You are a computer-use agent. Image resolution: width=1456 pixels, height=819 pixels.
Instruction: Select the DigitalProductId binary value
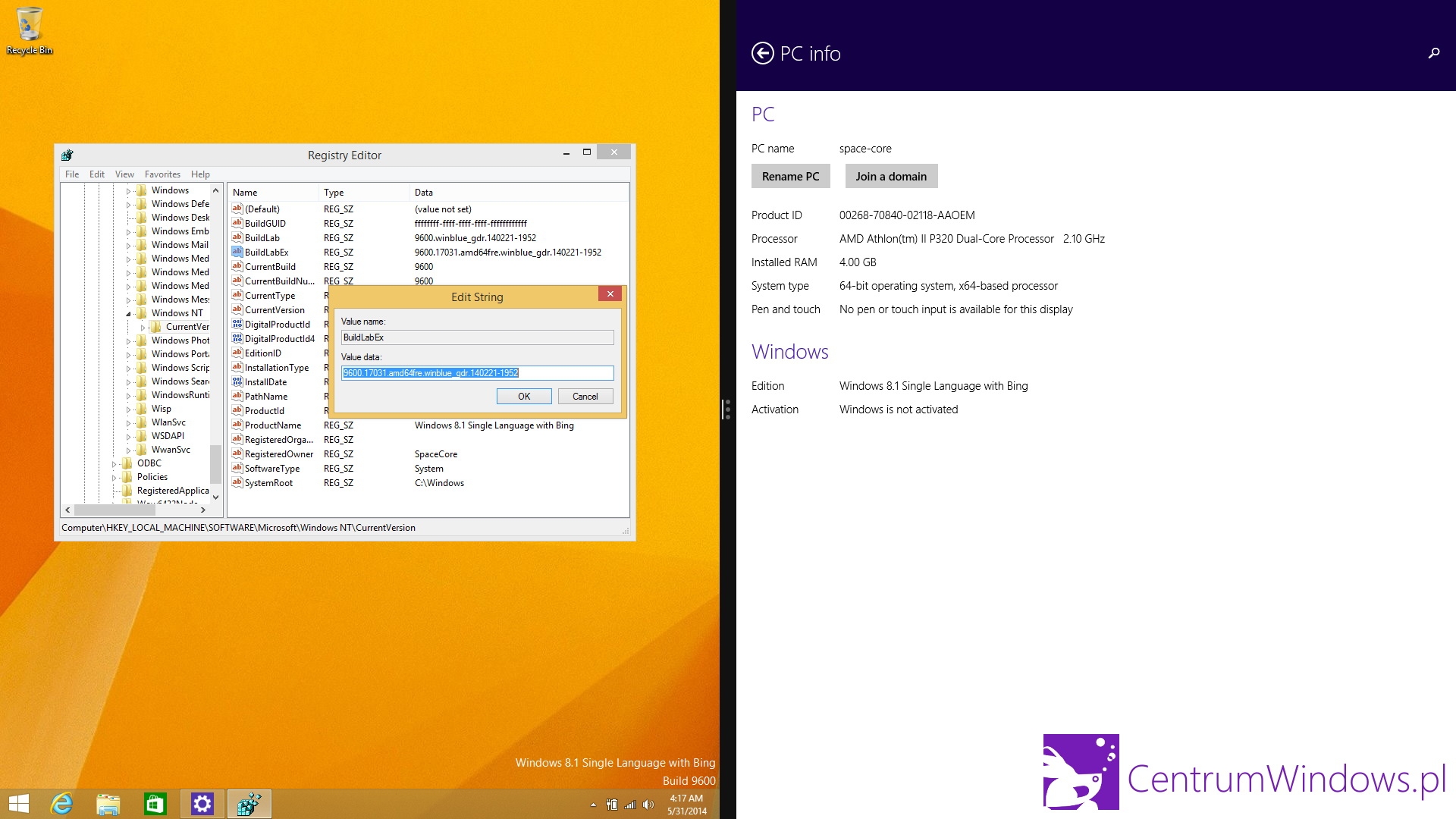coord(277,325)
